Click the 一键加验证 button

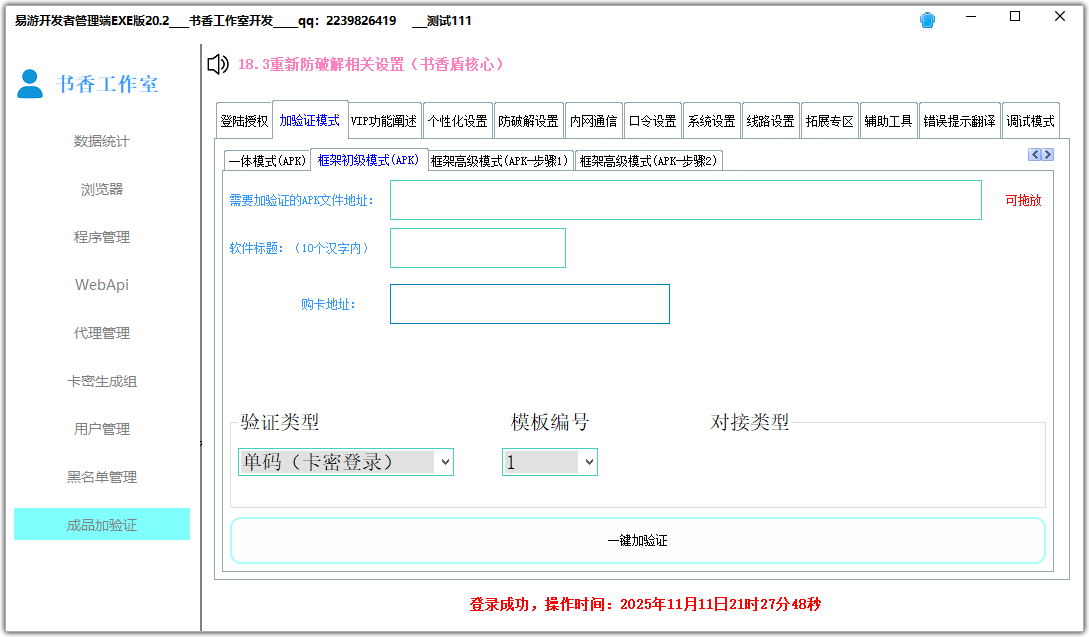(640, 539)
